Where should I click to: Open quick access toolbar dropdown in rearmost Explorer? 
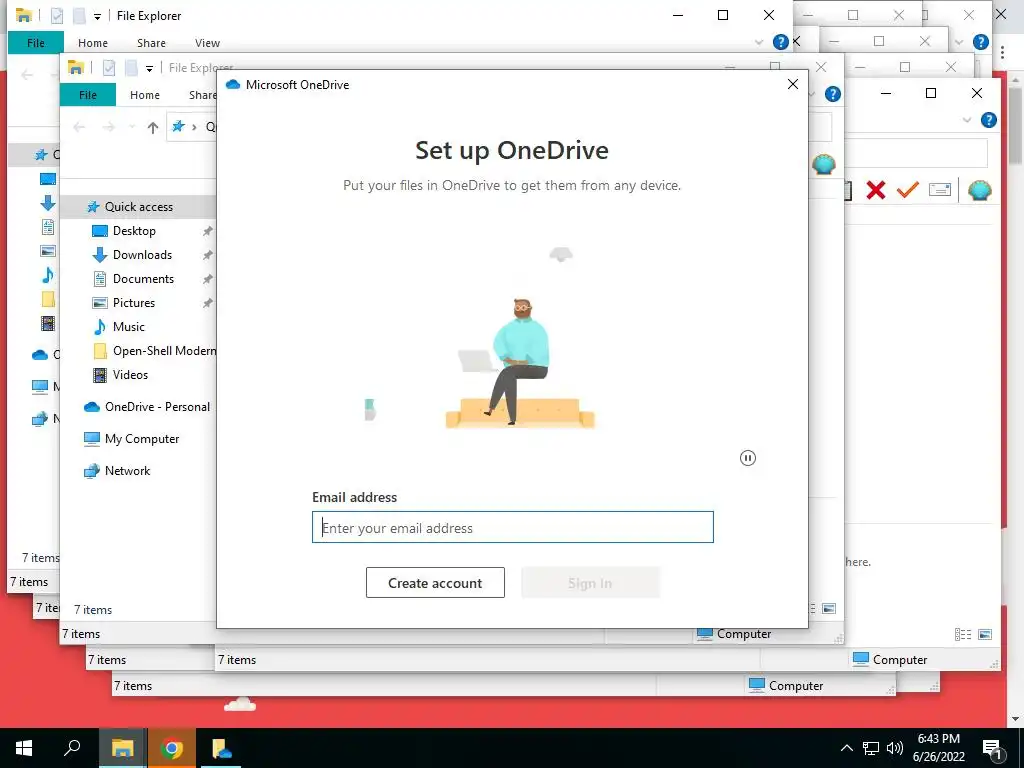97,16
